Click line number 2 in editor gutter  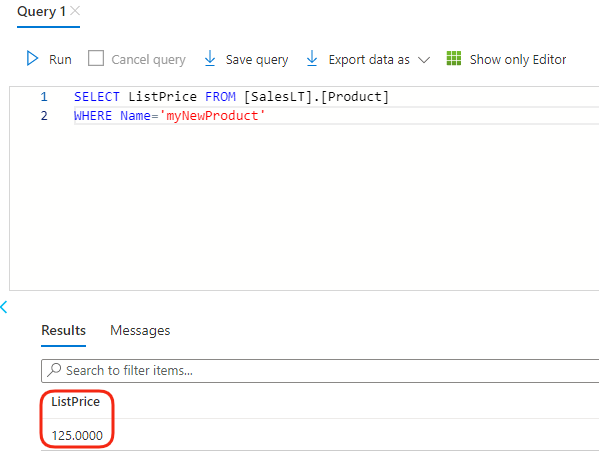tap(44, 116)
